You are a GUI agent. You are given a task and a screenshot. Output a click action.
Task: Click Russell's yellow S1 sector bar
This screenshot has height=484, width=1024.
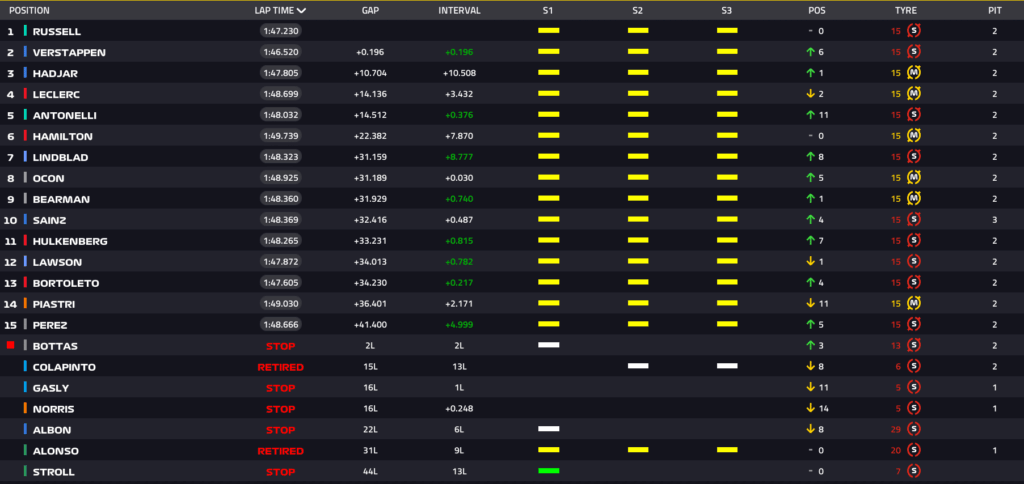click(x=549, y=31)
